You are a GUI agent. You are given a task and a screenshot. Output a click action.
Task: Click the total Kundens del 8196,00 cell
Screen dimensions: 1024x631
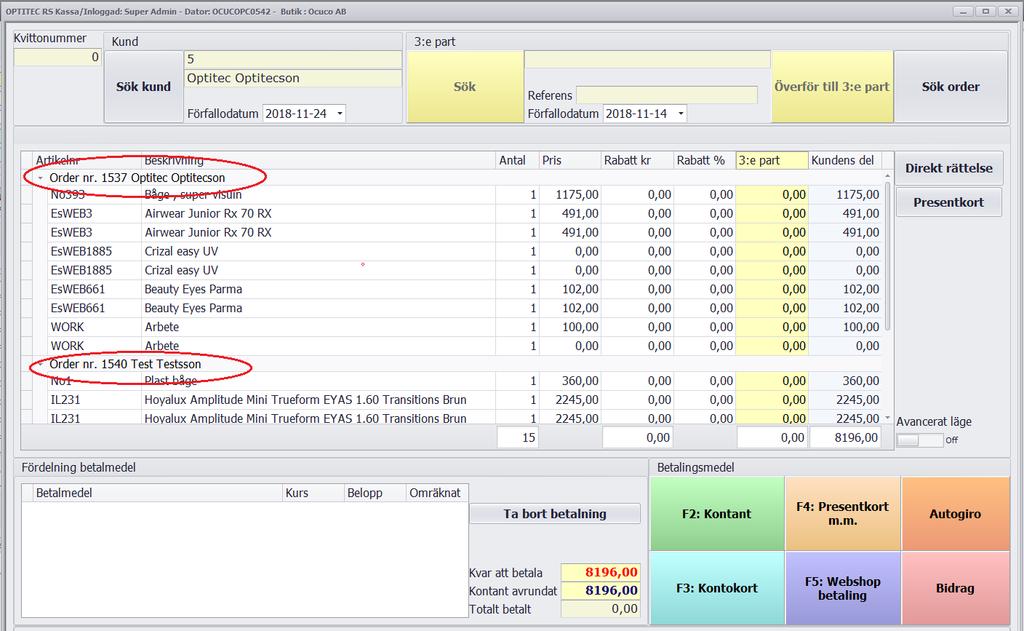[x=845, y=438]
